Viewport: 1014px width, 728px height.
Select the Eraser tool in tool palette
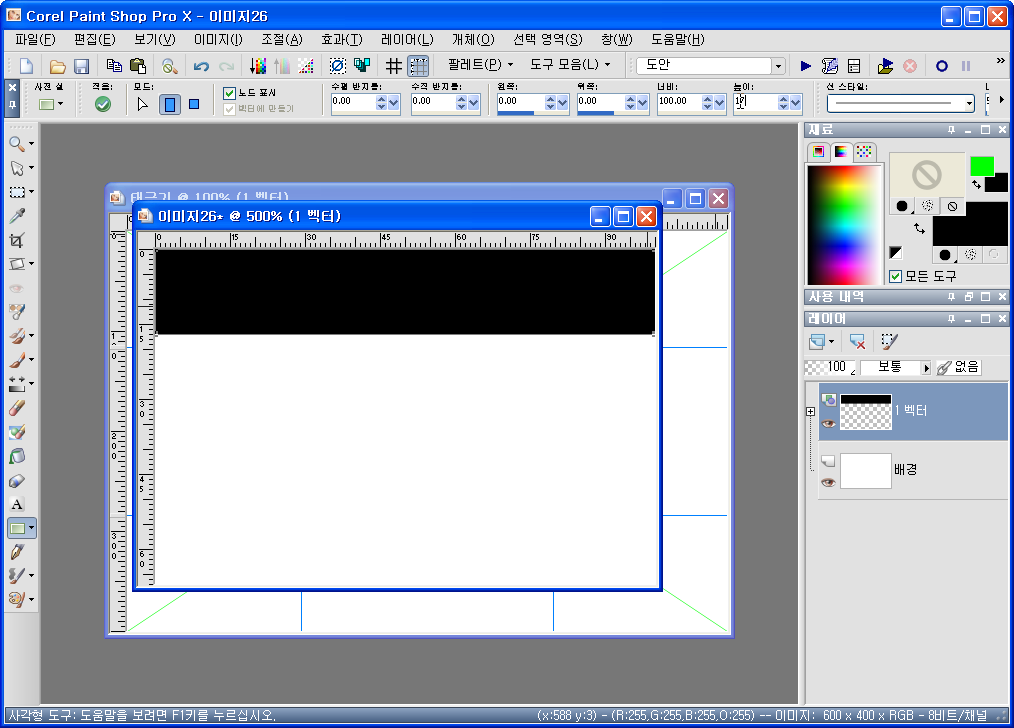[17, 407]
